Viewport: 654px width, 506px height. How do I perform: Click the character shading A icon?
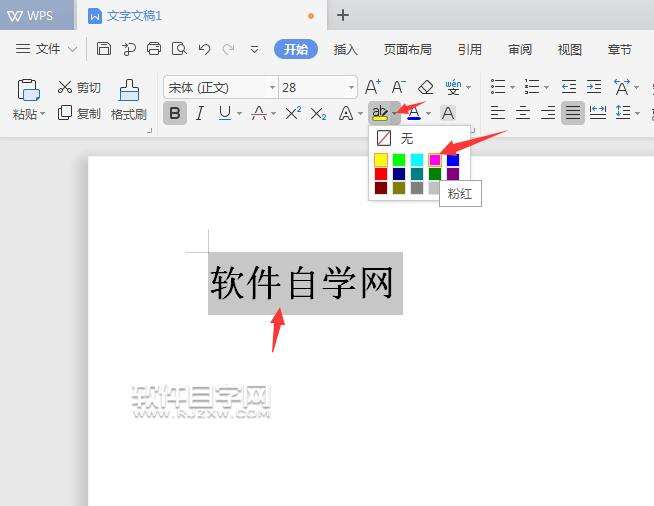click(x=448, y=113)
